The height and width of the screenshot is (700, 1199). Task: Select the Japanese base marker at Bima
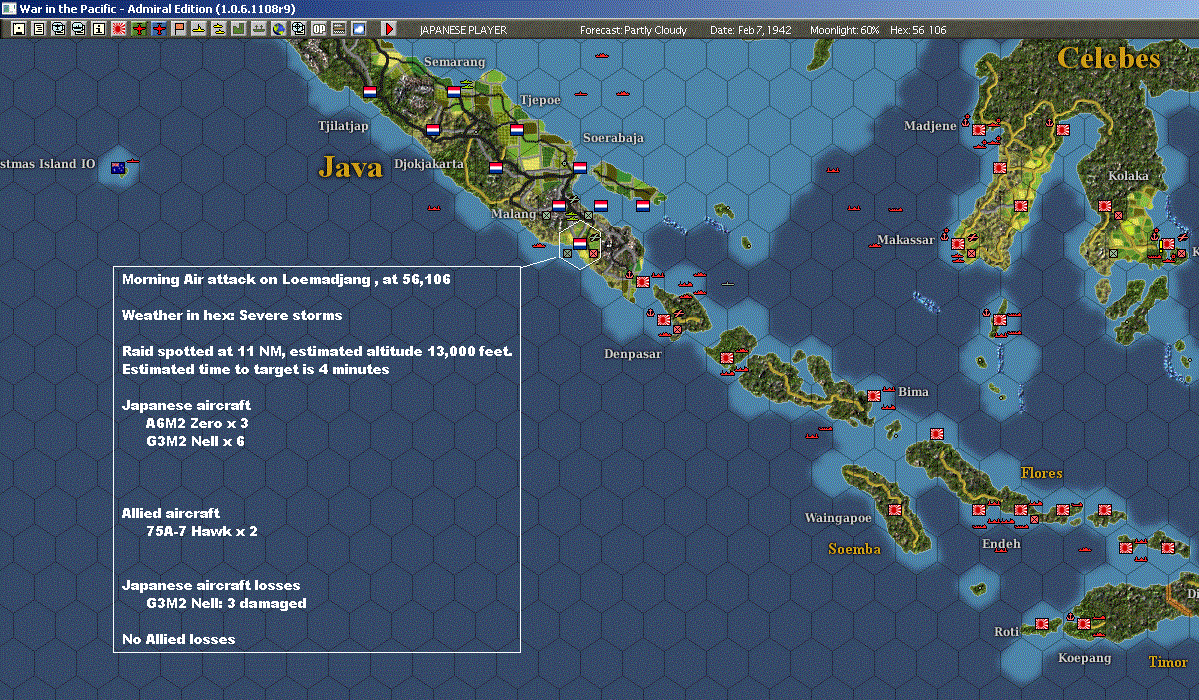click(x=874, y=396)
